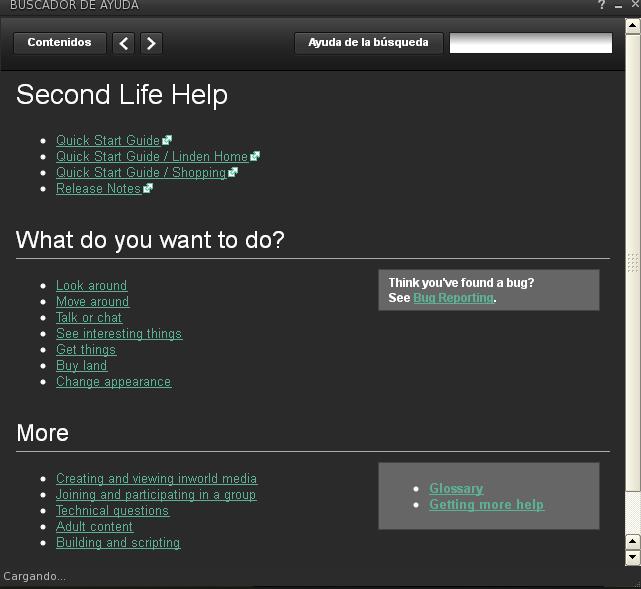This screenshot has width=641, height=589.
Task: Open the Glossary link
Action: 456,488
